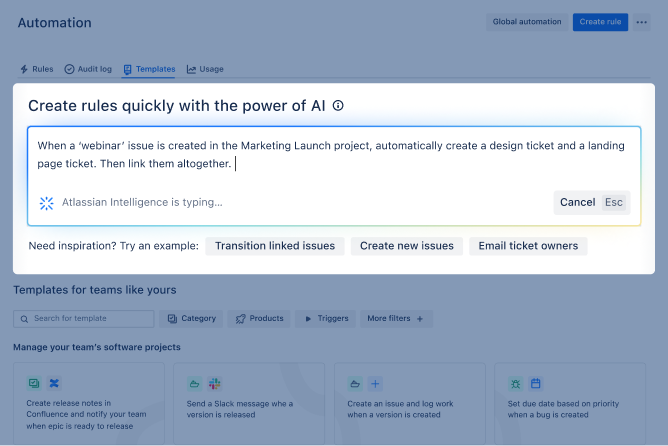
Task: Expand the Triggers filter
Action: (326, 318)
